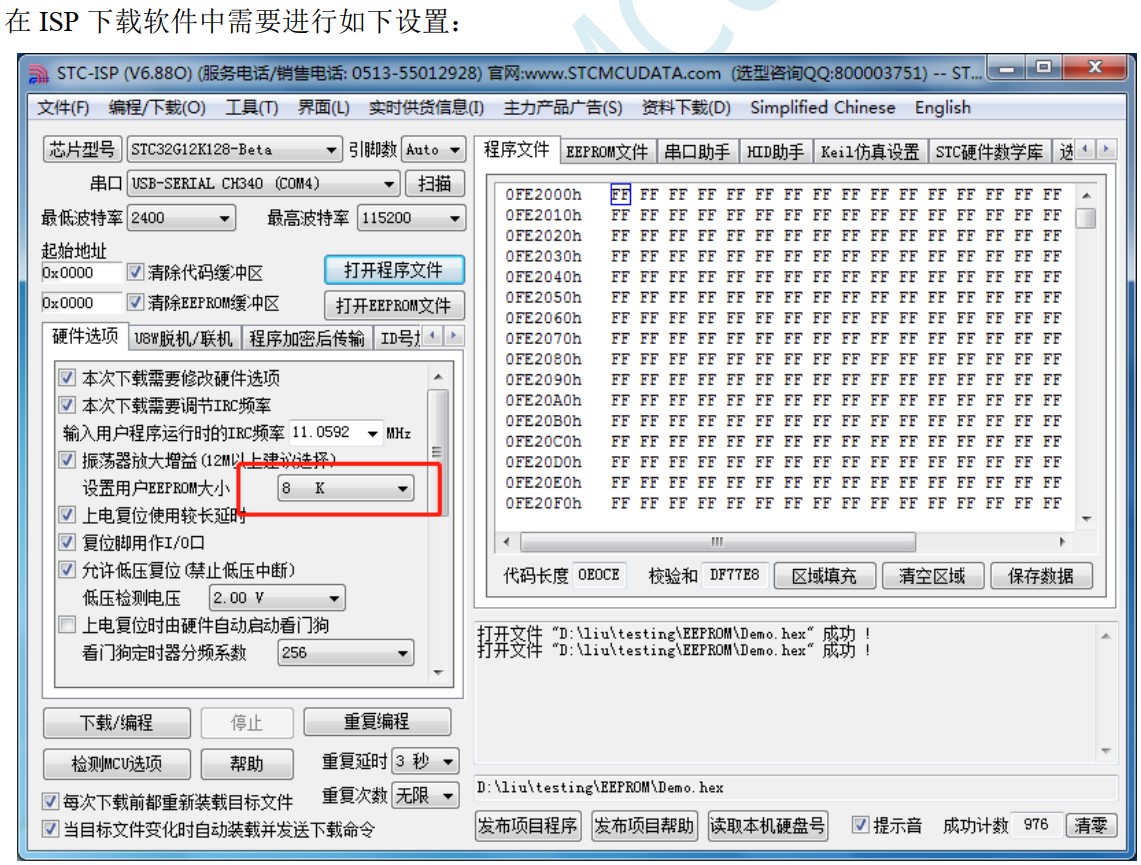Click 打开EEPROM文件 button
The height and width of the screenshot is (865, 1141).
point(394,306)
